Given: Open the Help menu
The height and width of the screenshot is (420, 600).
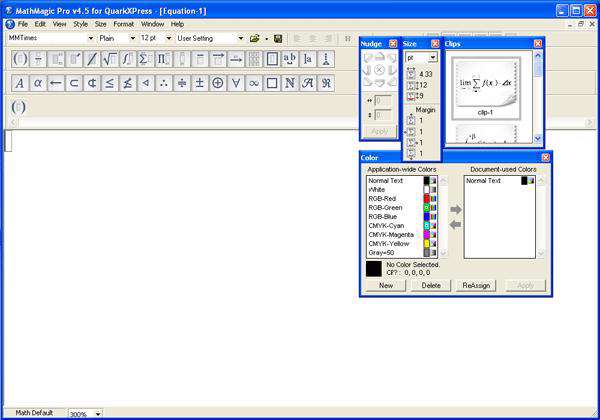Looking at the screenshot, I should click(x=177, y=24).
